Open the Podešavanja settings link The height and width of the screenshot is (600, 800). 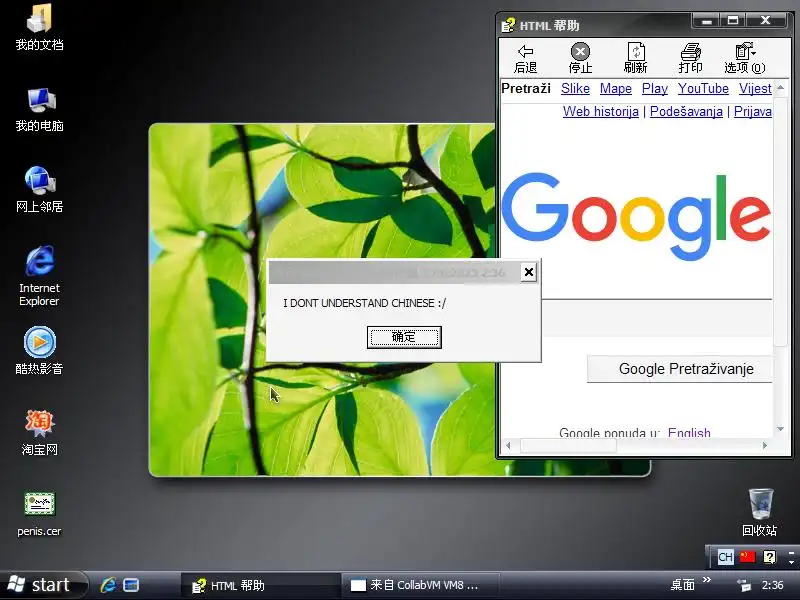686,111
